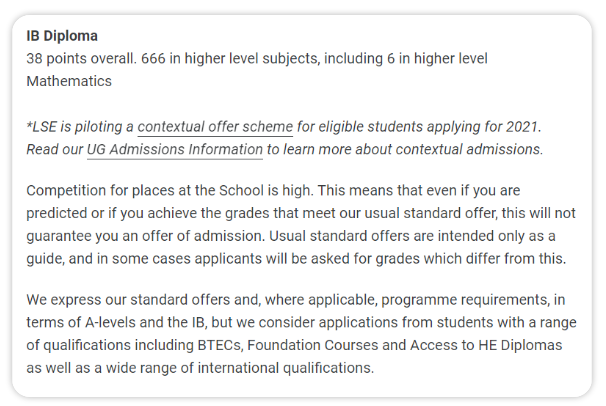Click the italic "Read our" text
This screenshot has width=606, height=406.
54,149
